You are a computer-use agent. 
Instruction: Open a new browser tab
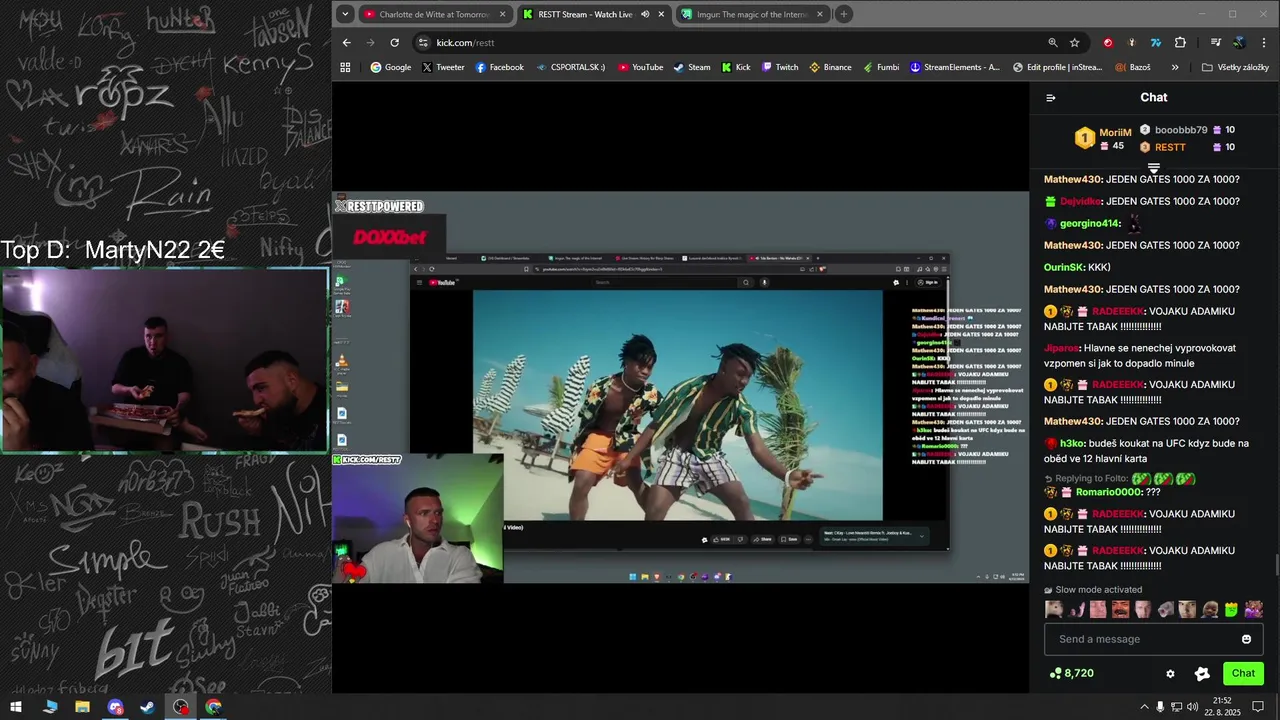tap(844, 14)
